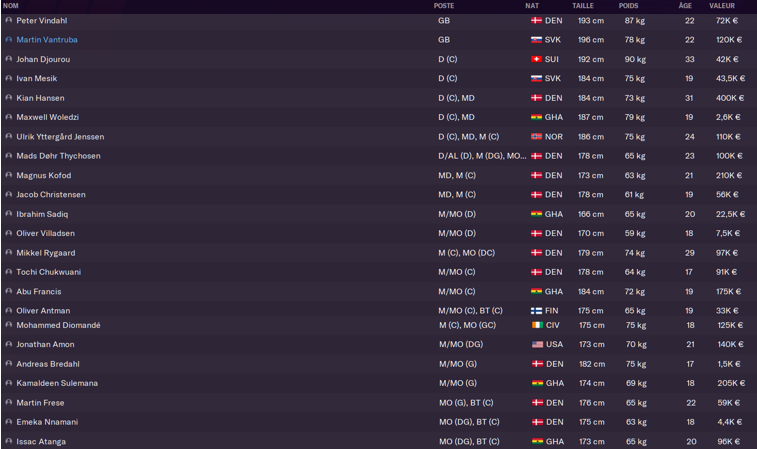The width and height of the screenshot is (757, 449).
Task: Select Issac Atanga's value 96K €
Action: [729, 441]
